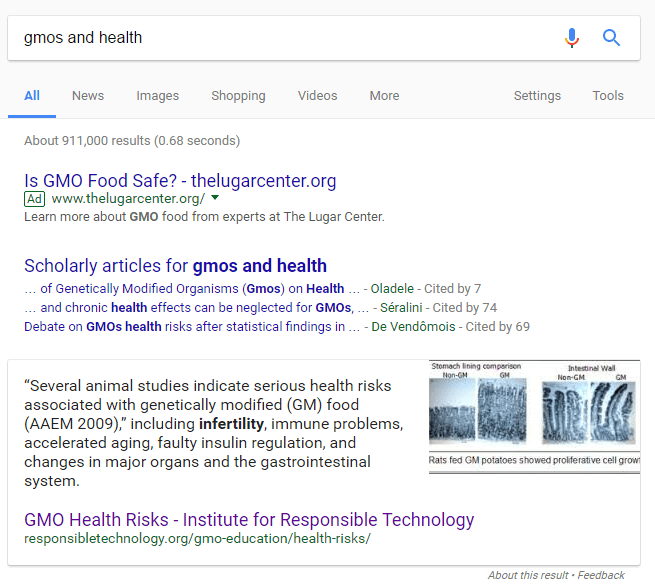
Task: Click the microphone voice search icon
Action: coord(572,38)
